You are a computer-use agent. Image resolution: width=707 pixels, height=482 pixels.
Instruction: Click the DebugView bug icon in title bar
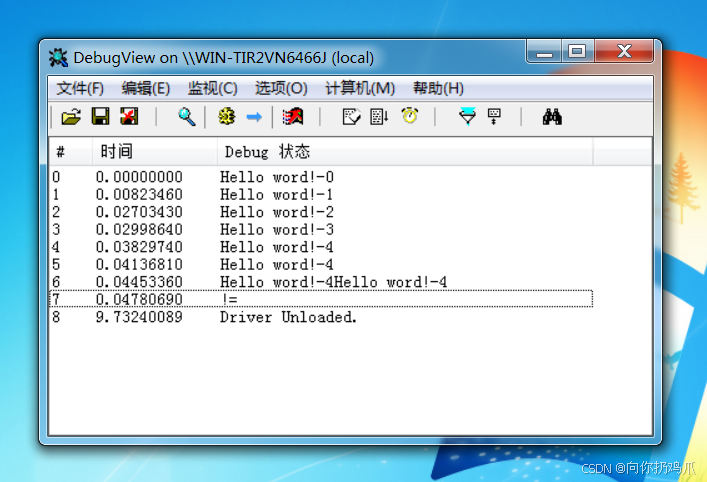coord(58,58)
